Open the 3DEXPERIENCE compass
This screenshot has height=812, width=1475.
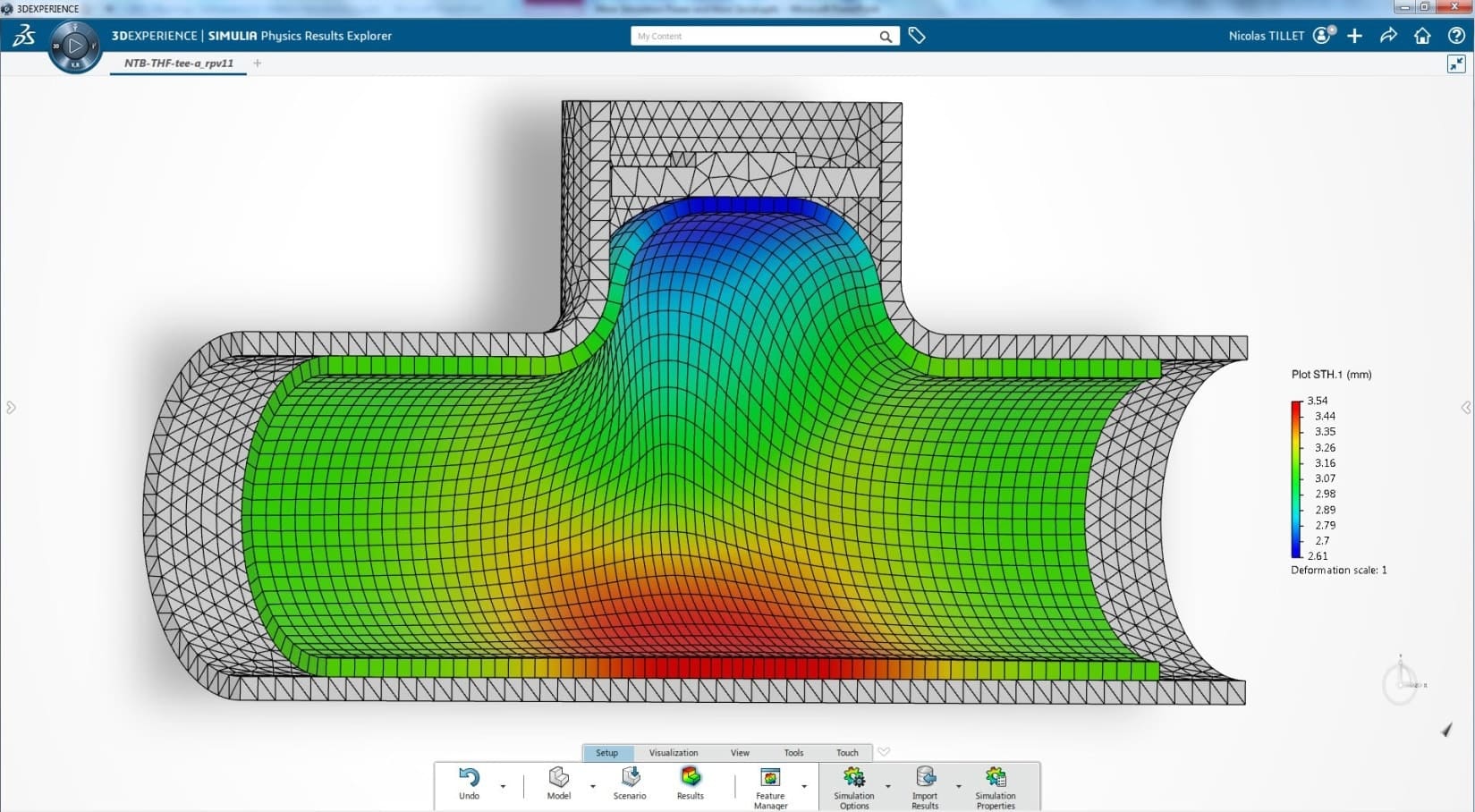coord(75,46)
